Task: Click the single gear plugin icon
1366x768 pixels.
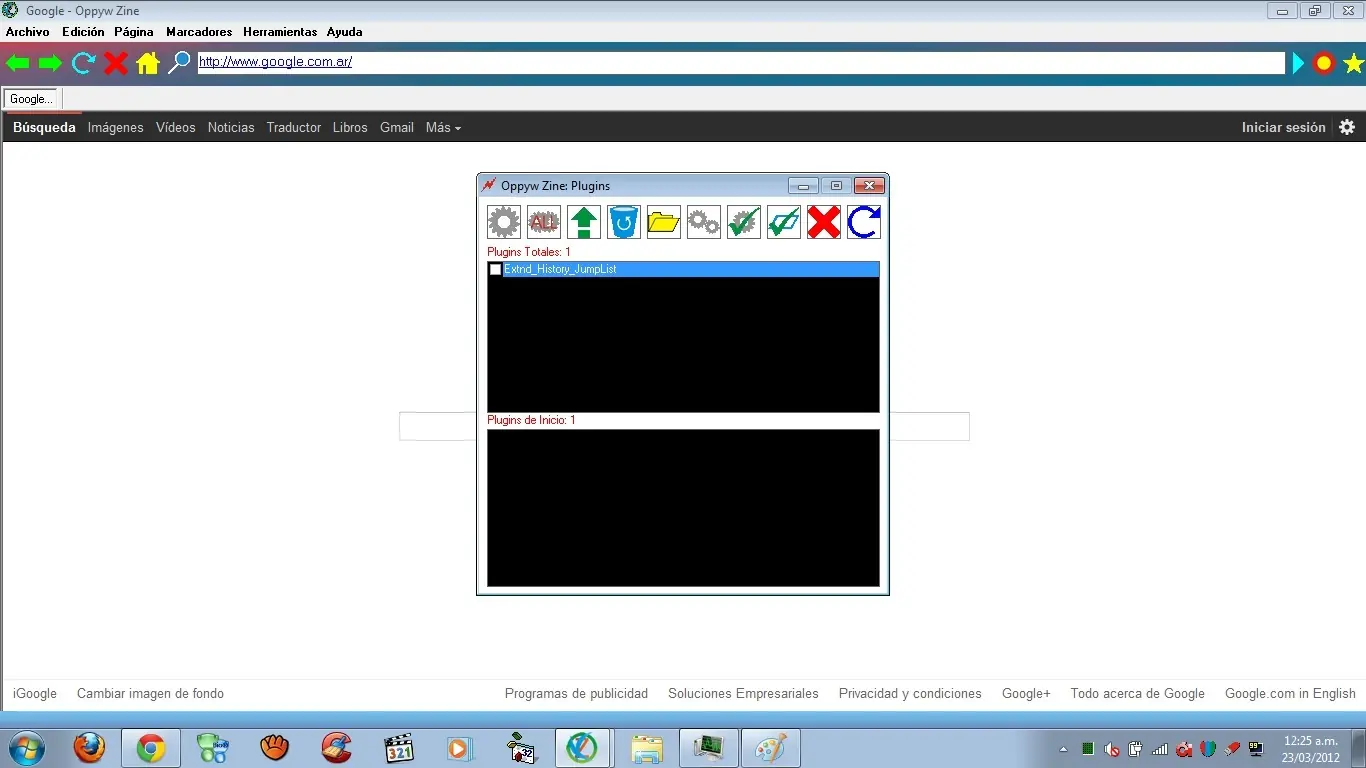Action: 504,222
